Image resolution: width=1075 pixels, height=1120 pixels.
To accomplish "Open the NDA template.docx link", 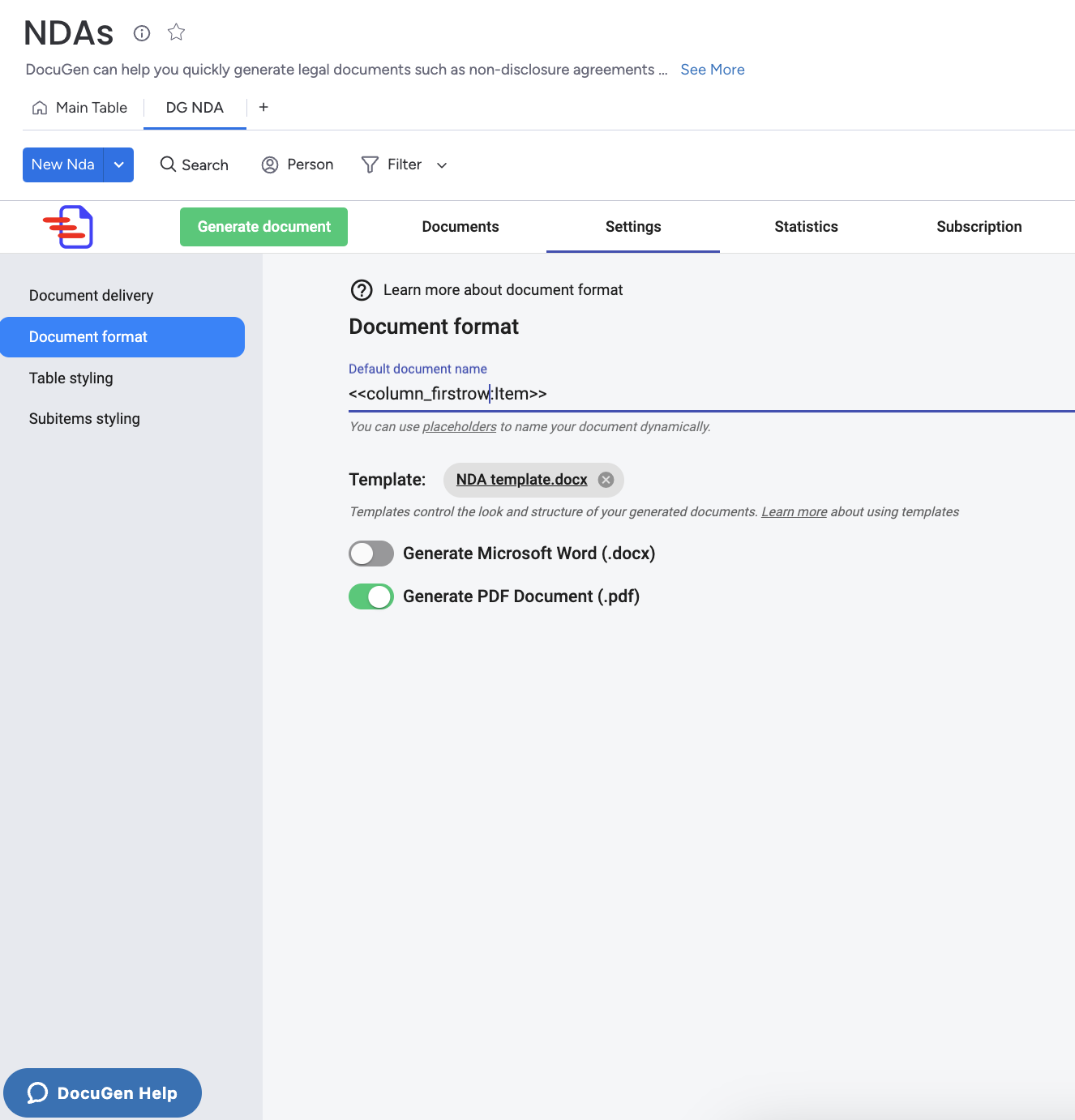I will (x=521, y=480).
